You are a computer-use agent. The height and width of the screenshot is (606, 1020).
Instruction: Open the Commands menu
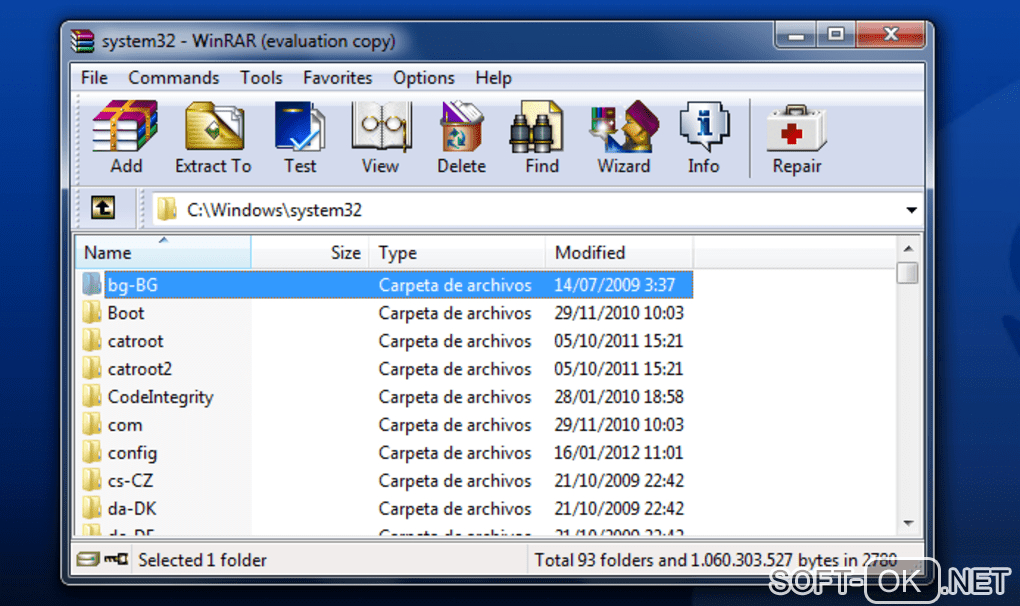point(174,77)
